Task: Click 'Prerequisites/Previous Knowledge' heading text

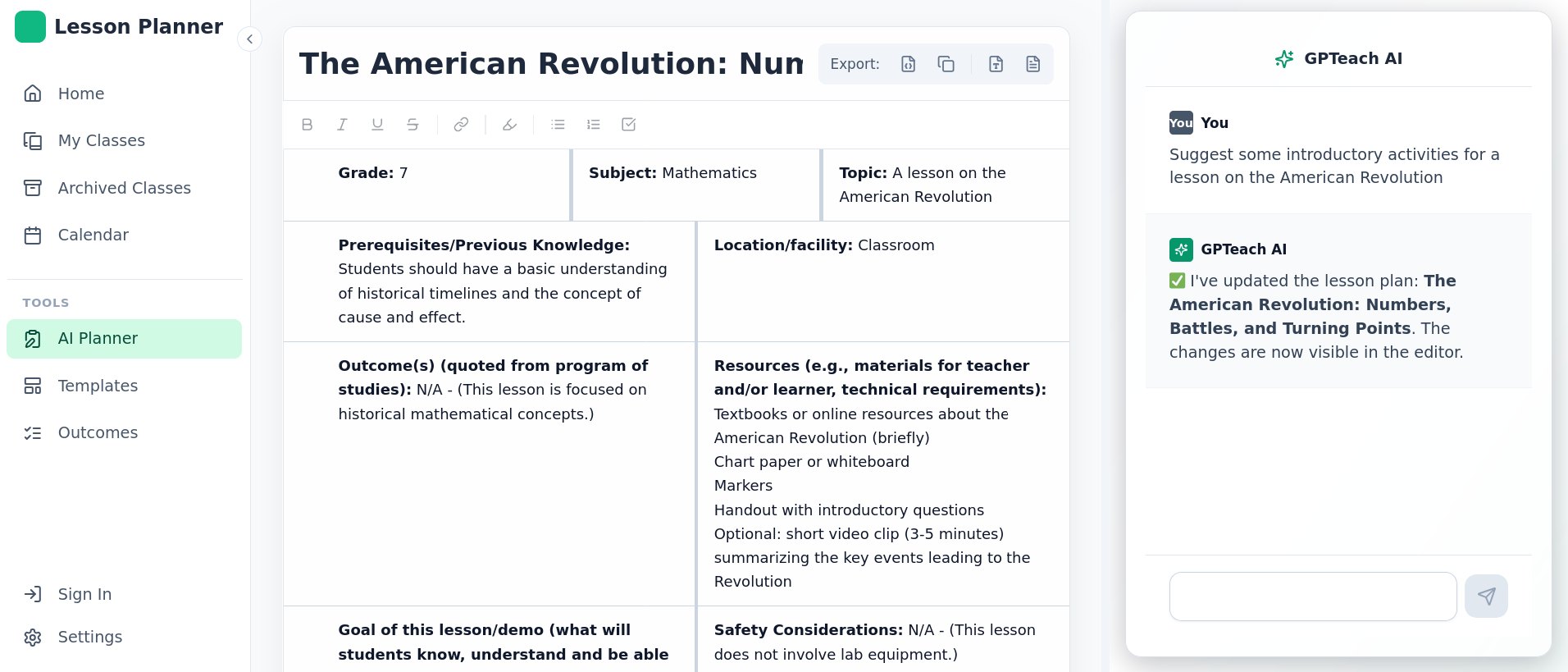Action: [x=484, y=245]
